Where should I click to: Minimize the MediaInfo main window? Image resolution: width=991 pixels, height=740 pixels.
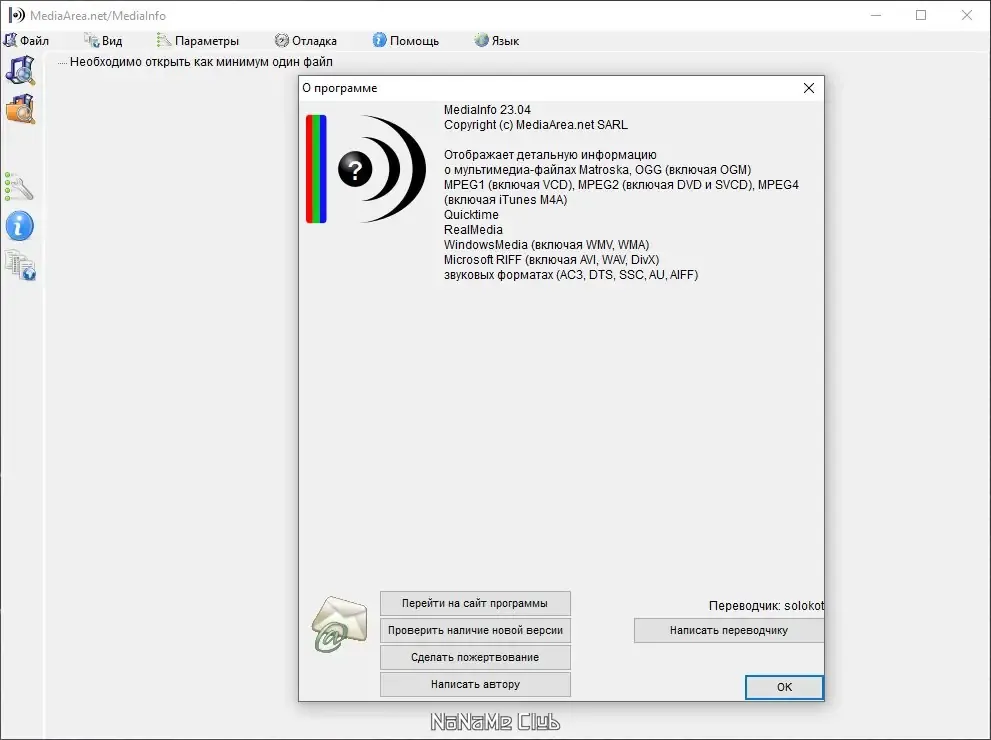tap(876, 15)
